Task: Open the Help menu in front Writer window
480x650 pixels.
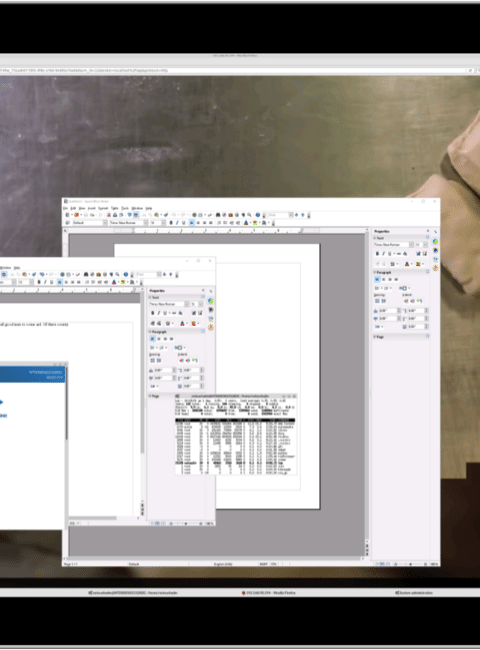Action: click(17, 268)
